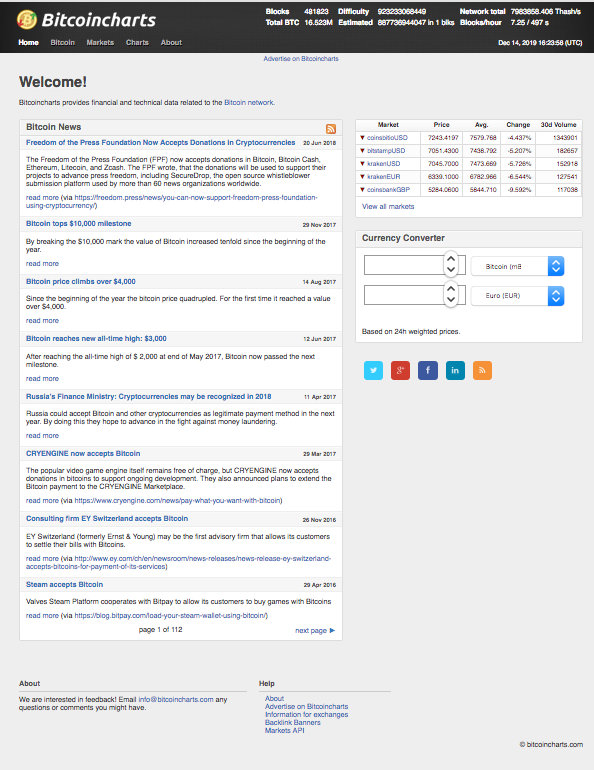Click the stepper on the first converter field
This screenshot has height=770, width=594.
click(451, 264)
